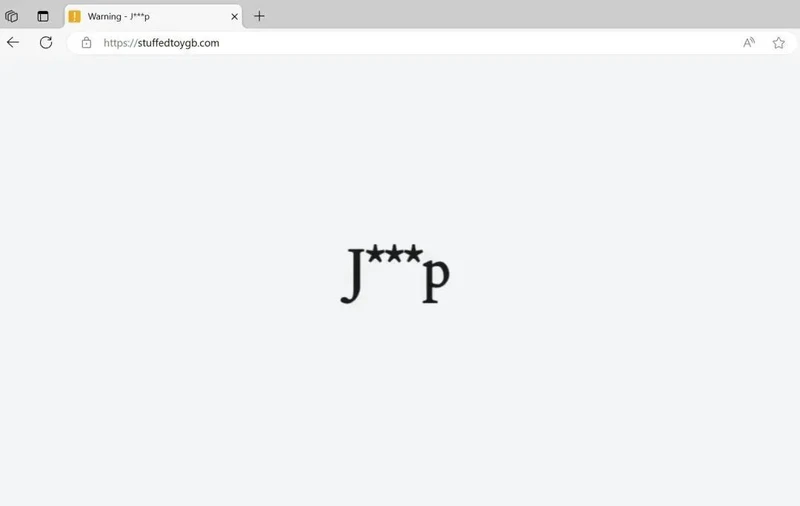This screenshot has height=506, width=800.
Task: Activate the Read aloud icon
Action: (748, 43)
